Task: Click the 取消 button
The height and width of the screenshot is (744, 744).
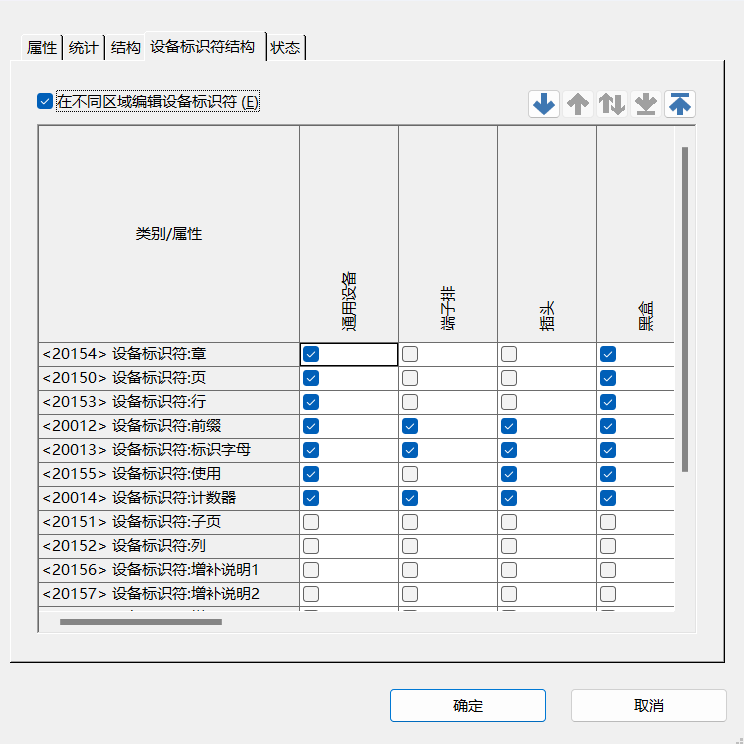Action: point(648,705)
